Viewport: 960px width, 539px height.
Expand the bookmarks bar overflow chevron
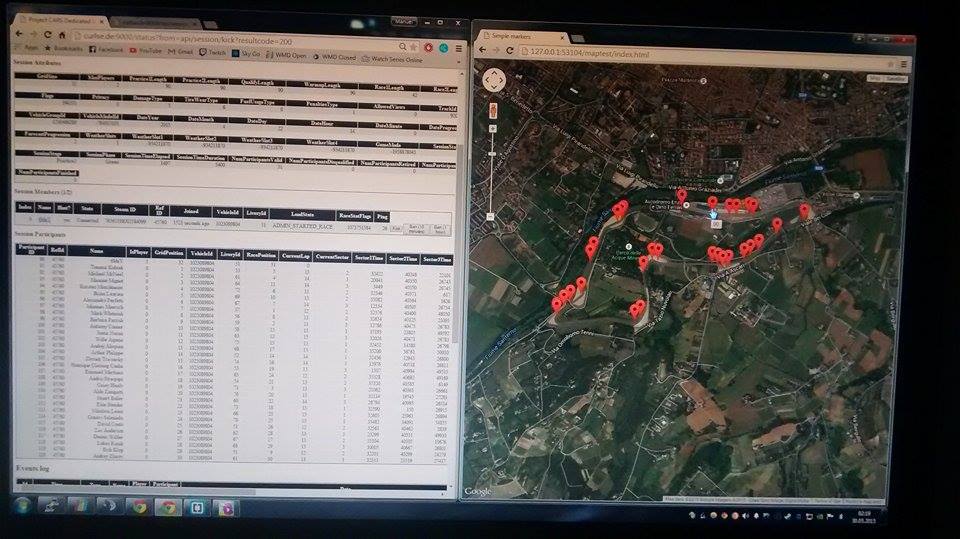[x=460, y=59]
